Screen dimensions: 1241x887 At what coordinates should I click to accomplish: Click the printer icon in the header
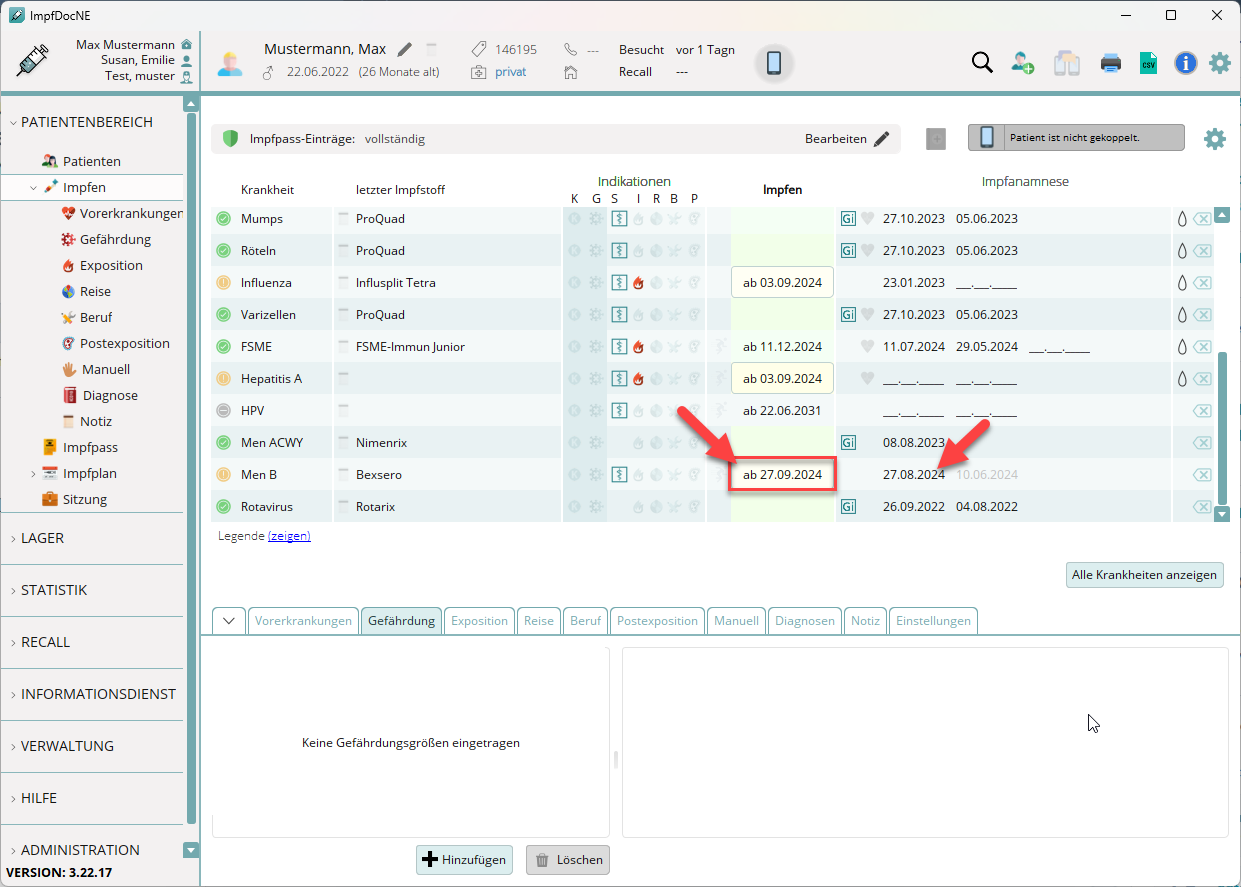1111,63
